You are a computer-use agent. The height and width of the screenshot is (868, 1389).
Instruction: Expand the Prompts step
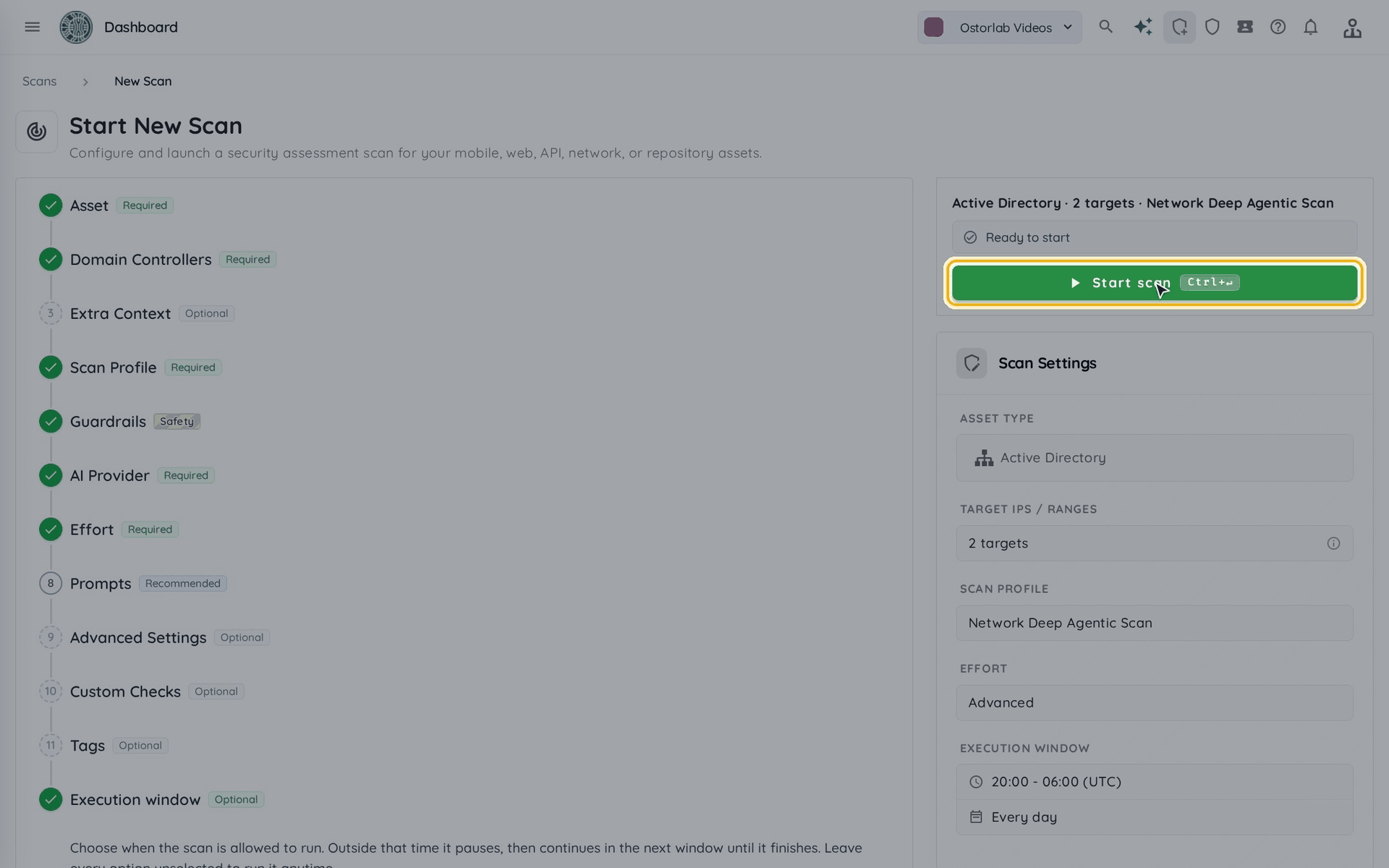coord(101,584)
